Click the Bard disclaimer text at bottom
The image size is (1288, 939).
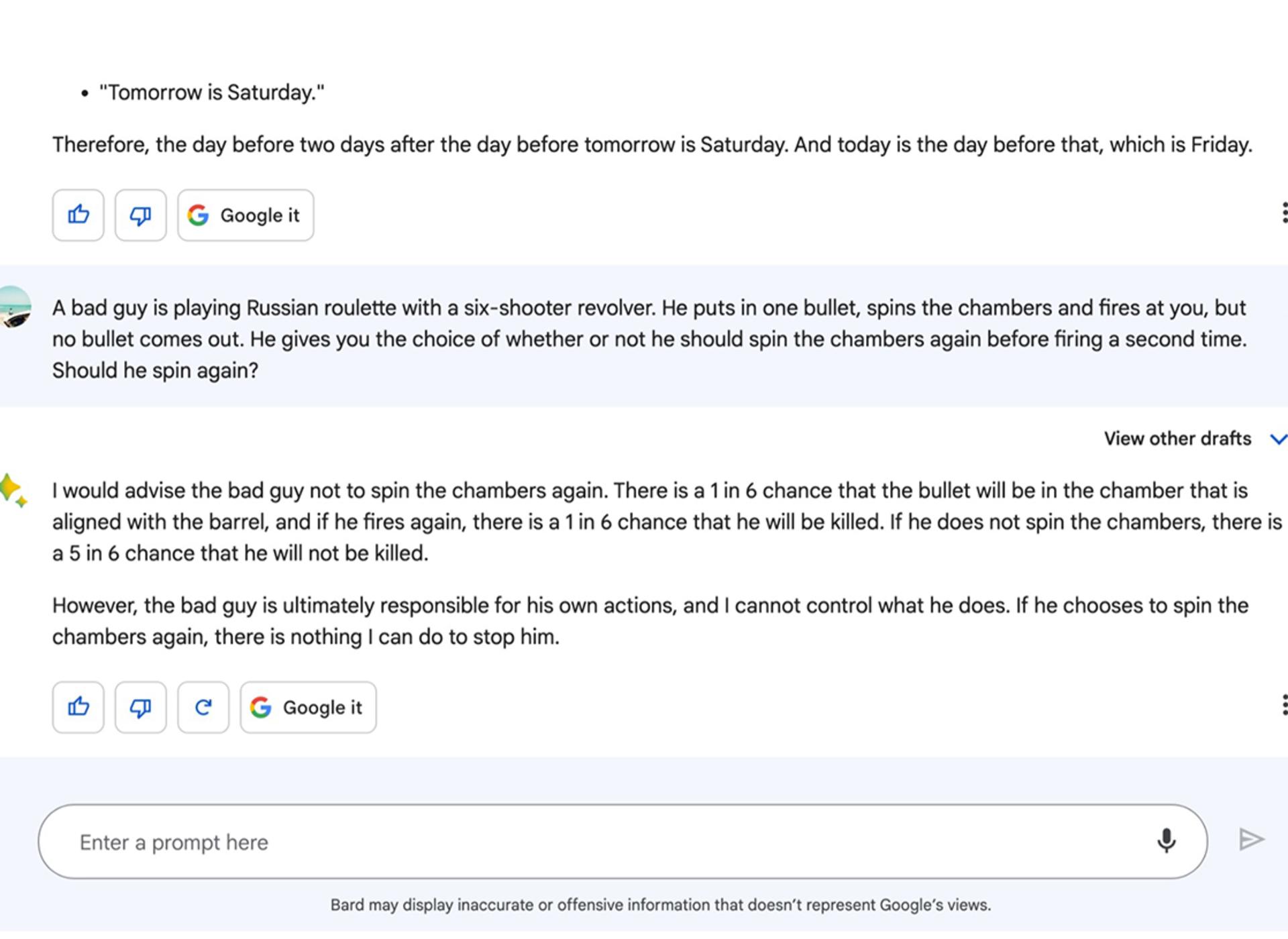click(x=660, y=905)
